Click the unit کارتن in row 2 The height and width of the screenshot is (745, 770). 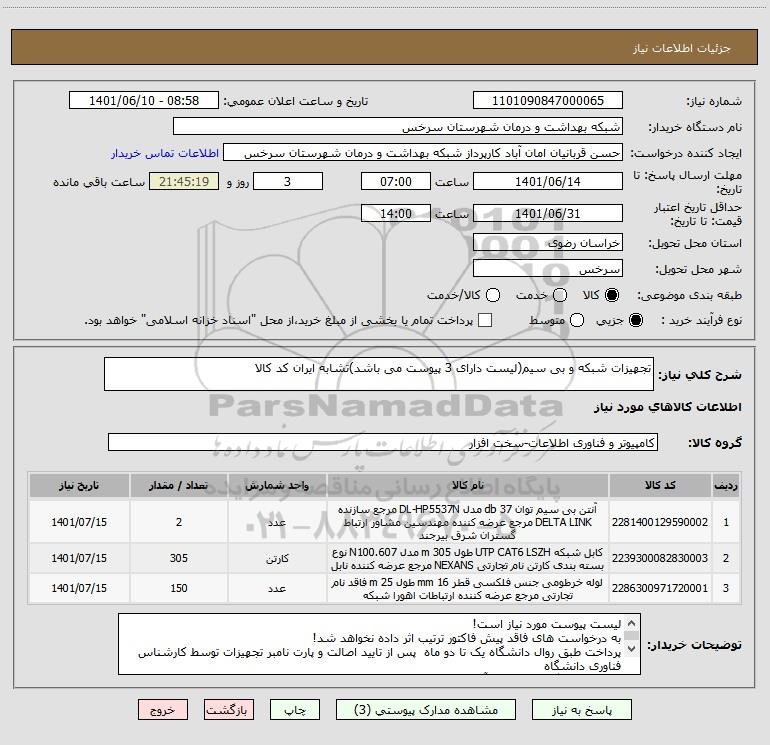tap(277, 558)
